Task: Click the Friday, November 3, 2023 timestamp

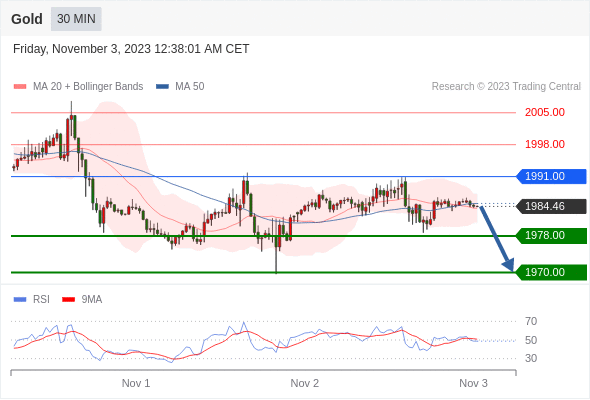Action: click(x=131, y=49)
